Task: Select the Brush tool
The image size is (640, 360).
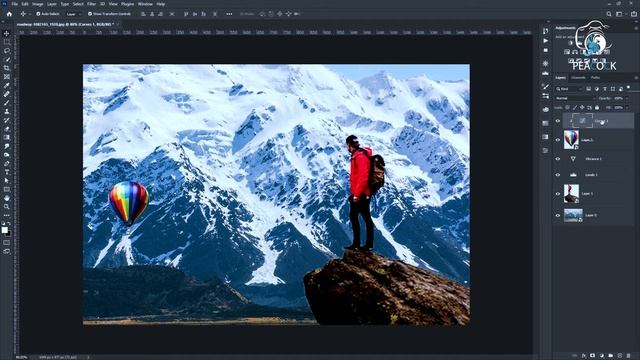Action: [x=7, y=102]
